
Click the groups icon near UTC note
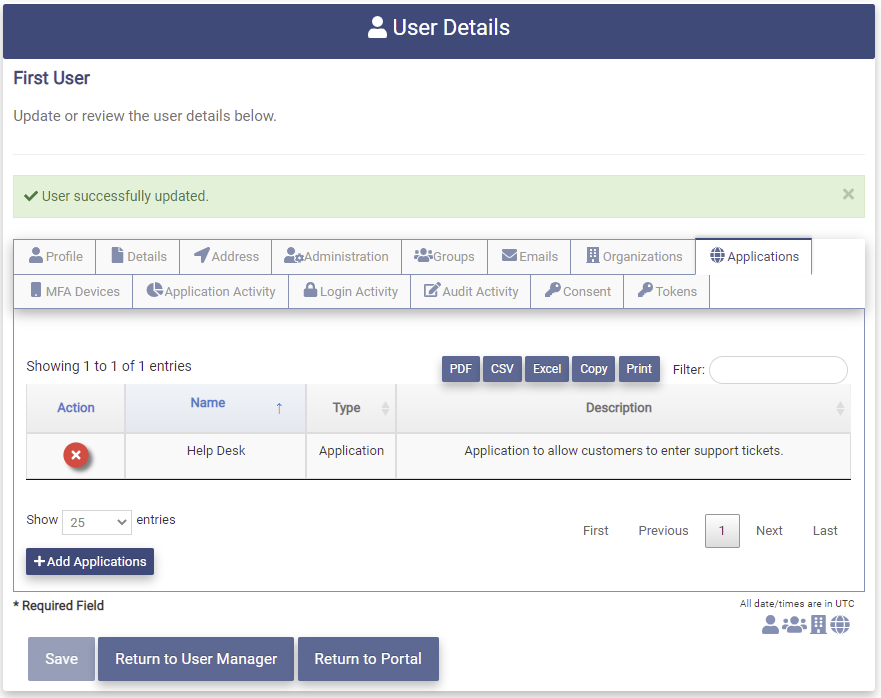(x=794, y=624)
